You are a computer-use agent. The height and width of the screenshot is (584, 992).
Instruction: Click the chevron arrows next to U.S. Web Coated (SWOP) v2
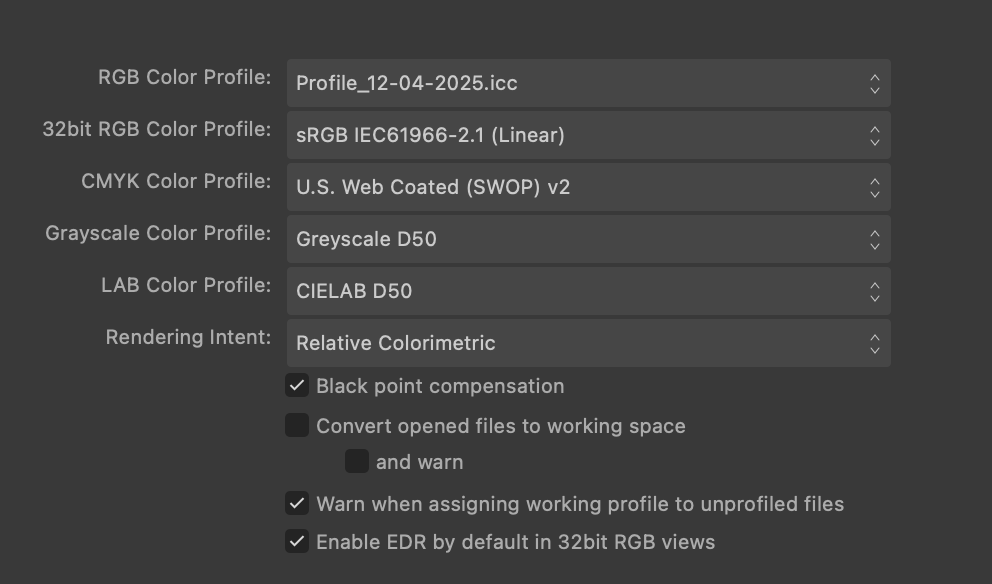click(x=874, y=187)
